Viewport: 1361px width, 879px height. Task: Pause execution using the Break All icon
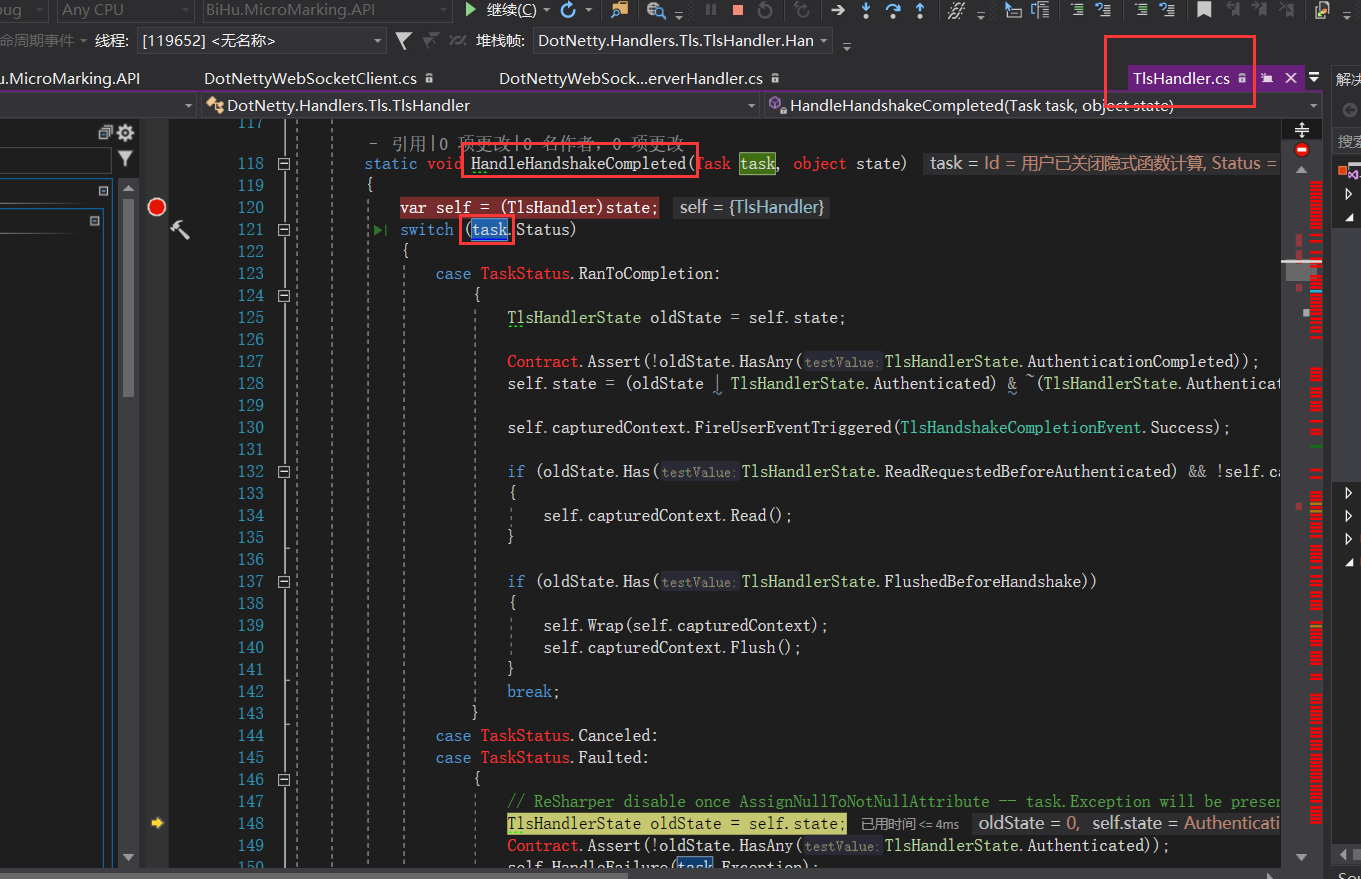tap(712, 10)
